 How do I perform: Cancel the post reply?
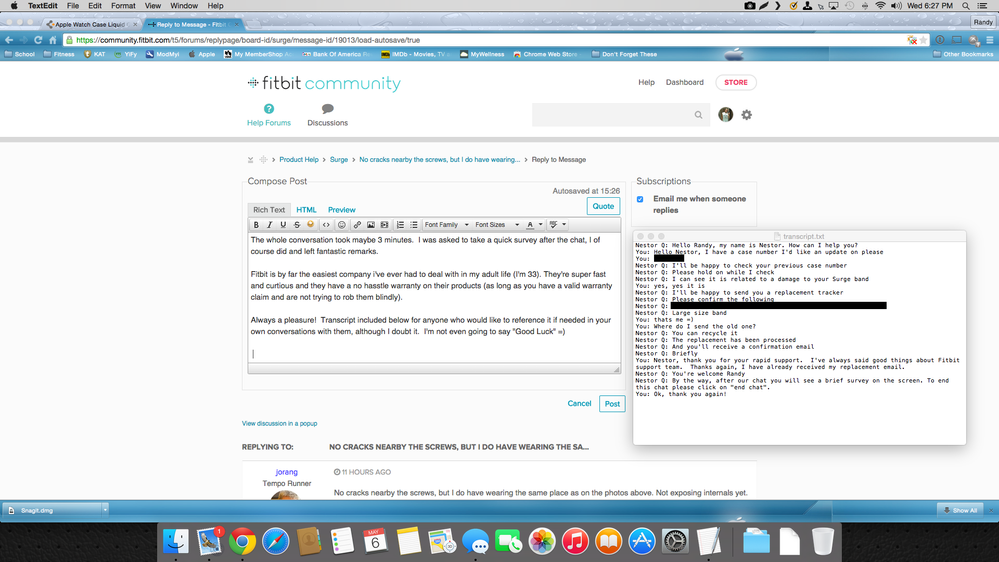coord(579,403)
